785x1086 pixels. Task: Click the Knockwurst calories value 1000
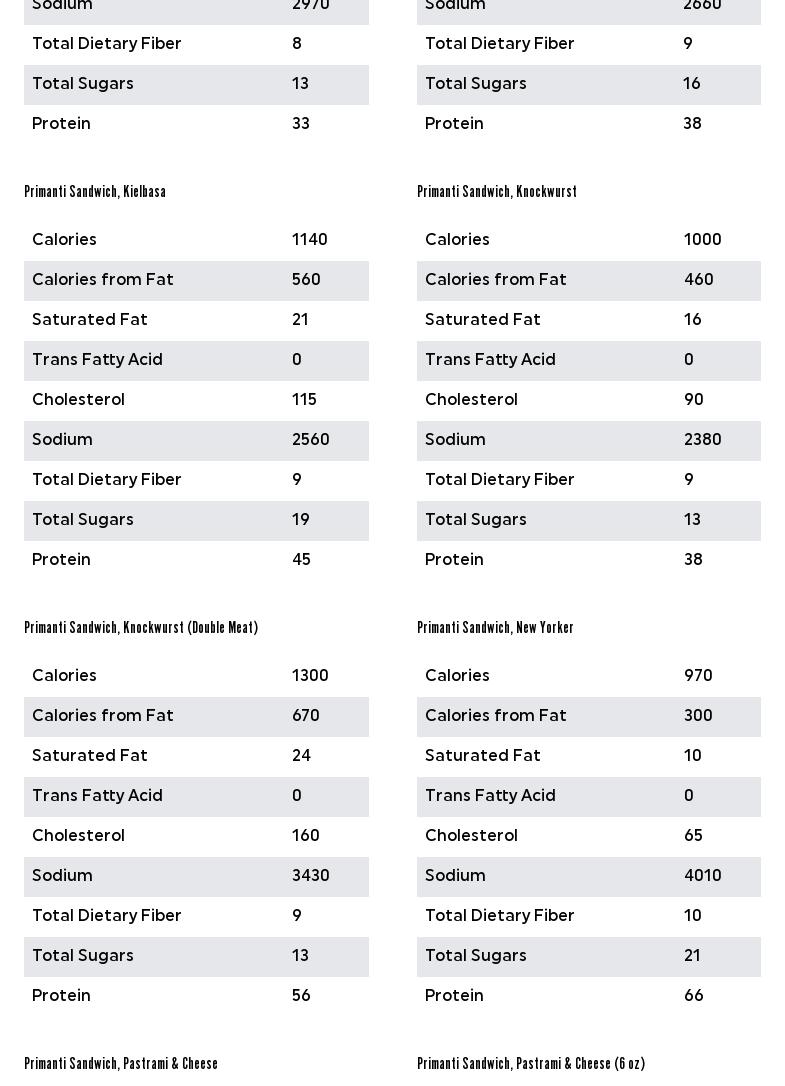pyautogui.click(x=702, y=240)
